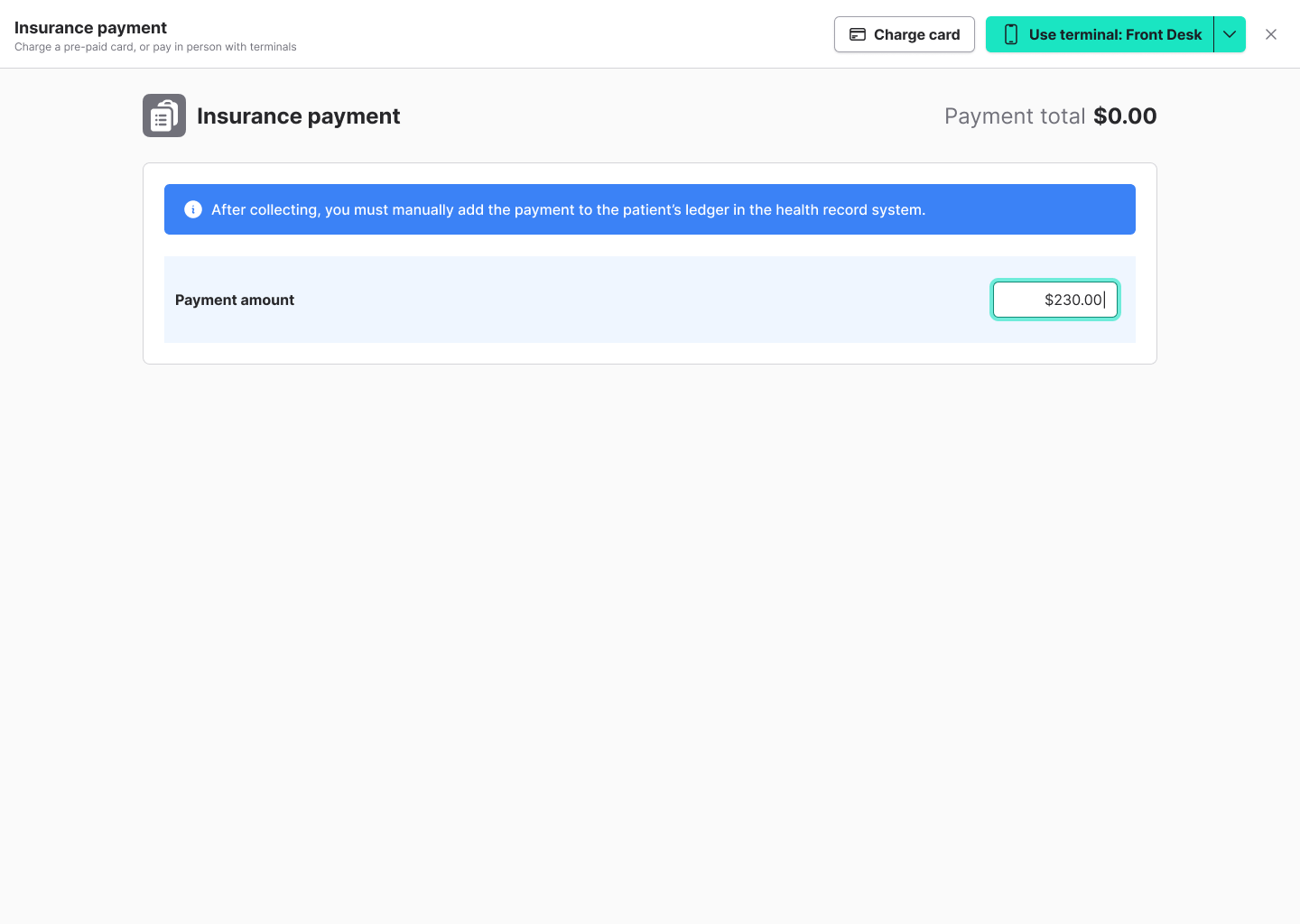This screenshot has height=924, width=1300.
Task: Click the Payment amount label
Action: [235, 300]
